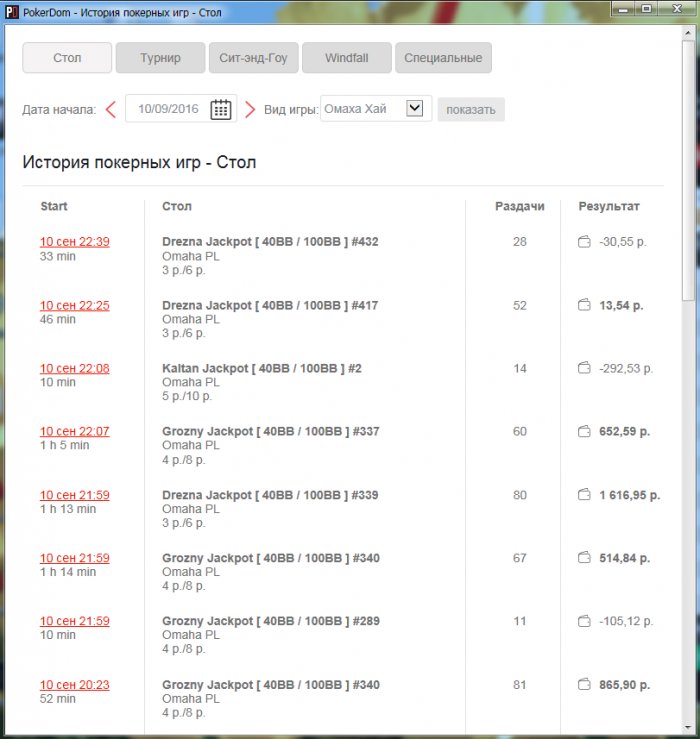This screenshot has height=739, width=700.
Task: Click wallet icon beside 865,90 р. result
Action: [584, 684]
